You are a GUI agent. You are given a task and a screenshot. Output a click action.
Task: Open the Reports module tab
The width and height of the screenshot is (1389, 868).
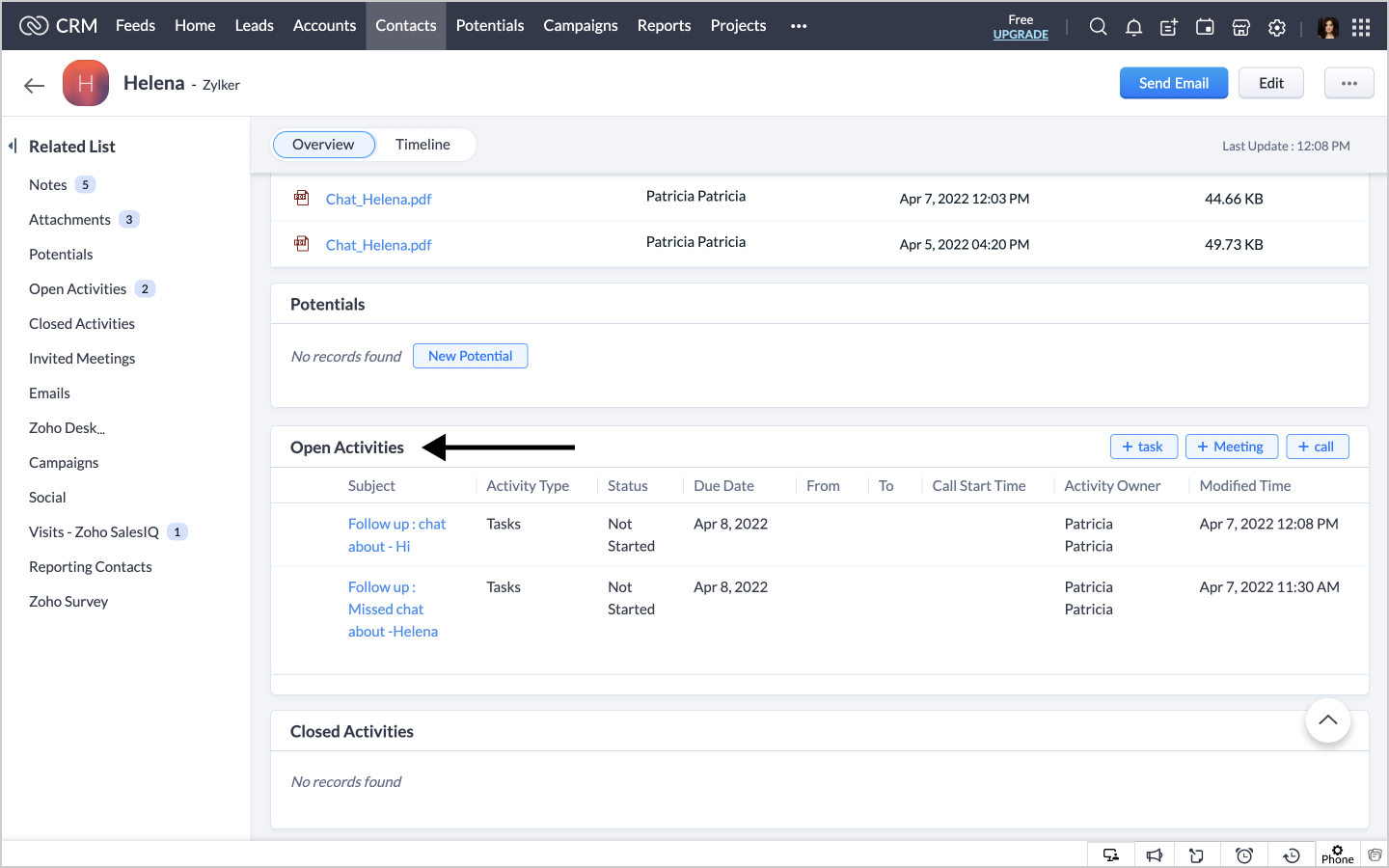664,26
